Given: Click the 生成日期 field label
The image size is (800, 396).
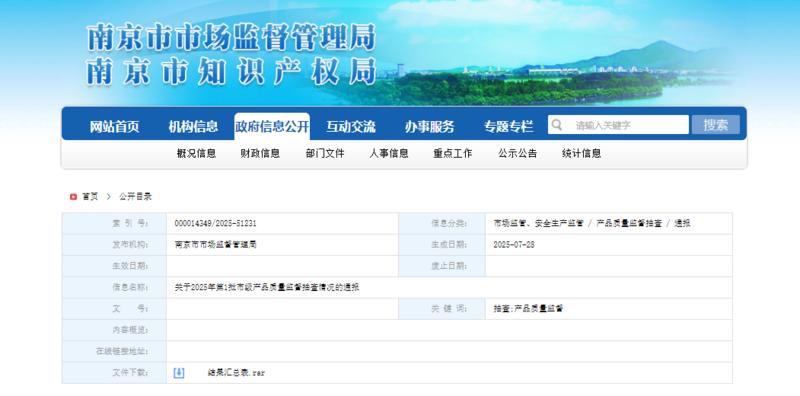Looking at the screenshot, I should [x=449, y=245].
